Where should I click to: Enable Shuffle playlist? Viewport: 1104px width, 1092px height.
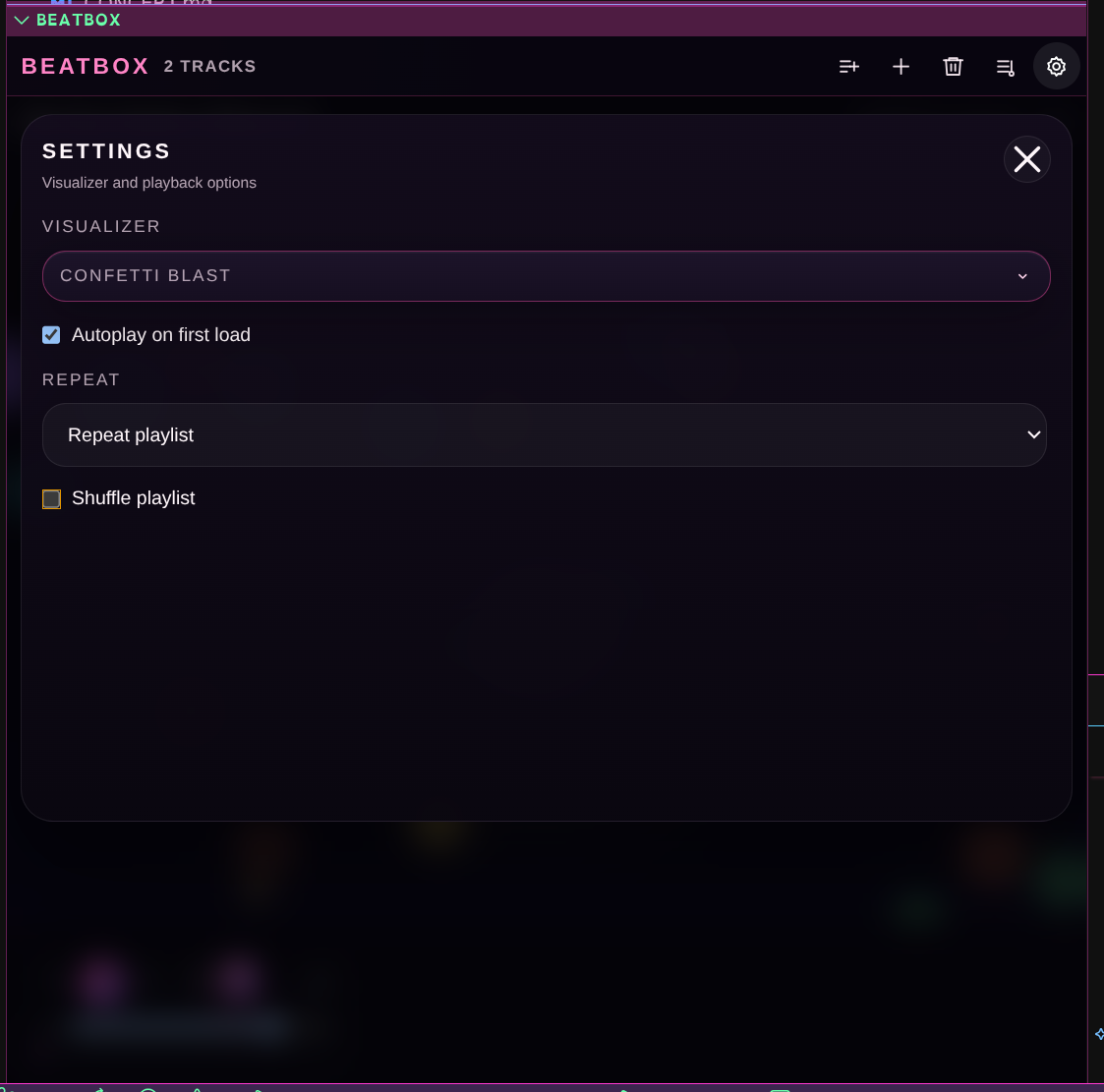[x=51, y=498]
